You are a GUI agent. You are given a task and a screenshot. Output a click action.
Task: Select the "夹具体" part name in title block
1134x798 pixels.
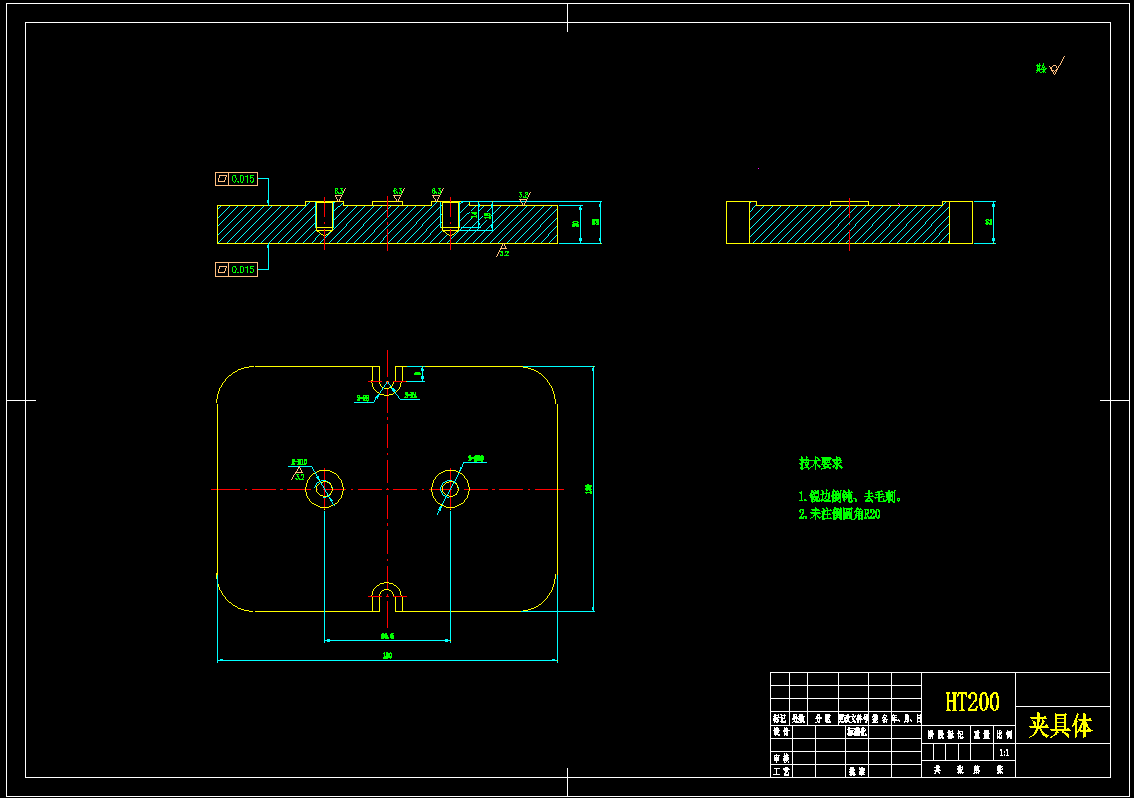[x=1060, y=725]
